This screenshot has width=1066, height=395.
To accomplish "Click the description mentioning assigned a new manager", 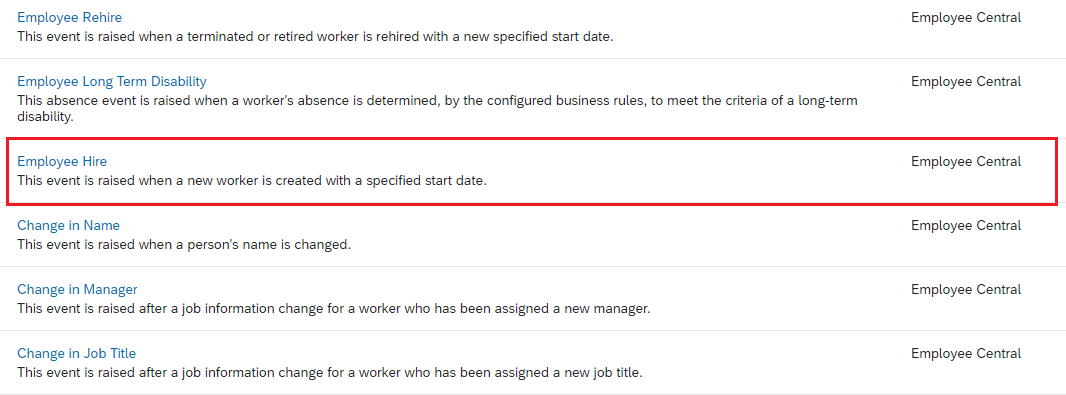I will point(334,309).
